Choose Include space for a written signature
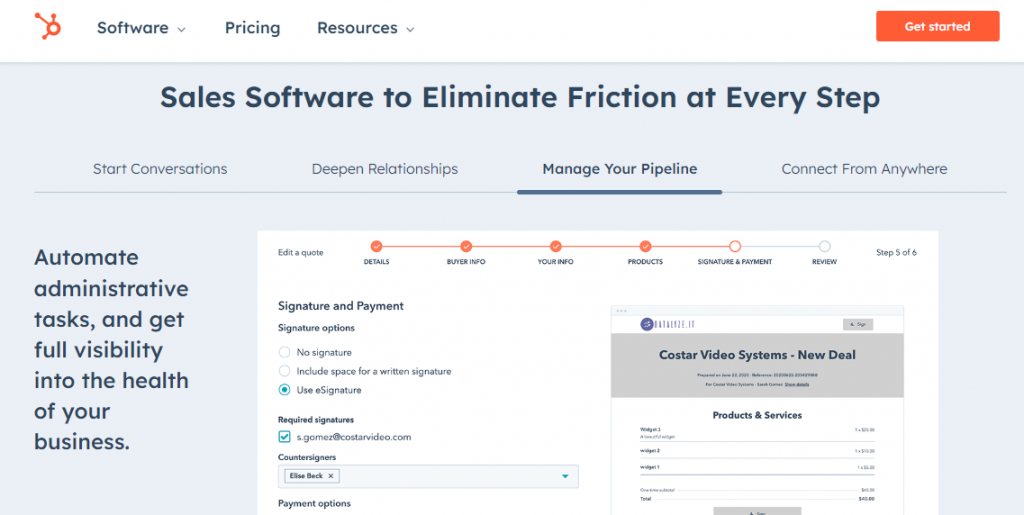This screenshot has height=515, width=1024. (x=285, y=371)
